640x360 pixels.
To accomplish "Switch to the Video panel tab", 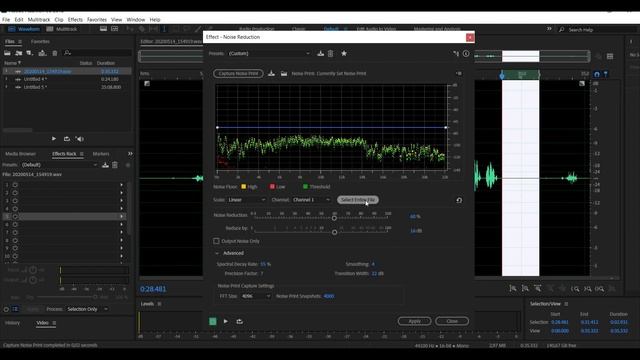I will point(42,323).
